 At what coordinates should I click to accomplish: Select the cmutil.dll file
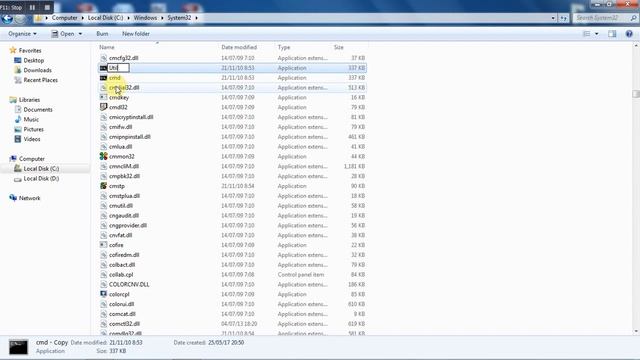coord(121,205)
